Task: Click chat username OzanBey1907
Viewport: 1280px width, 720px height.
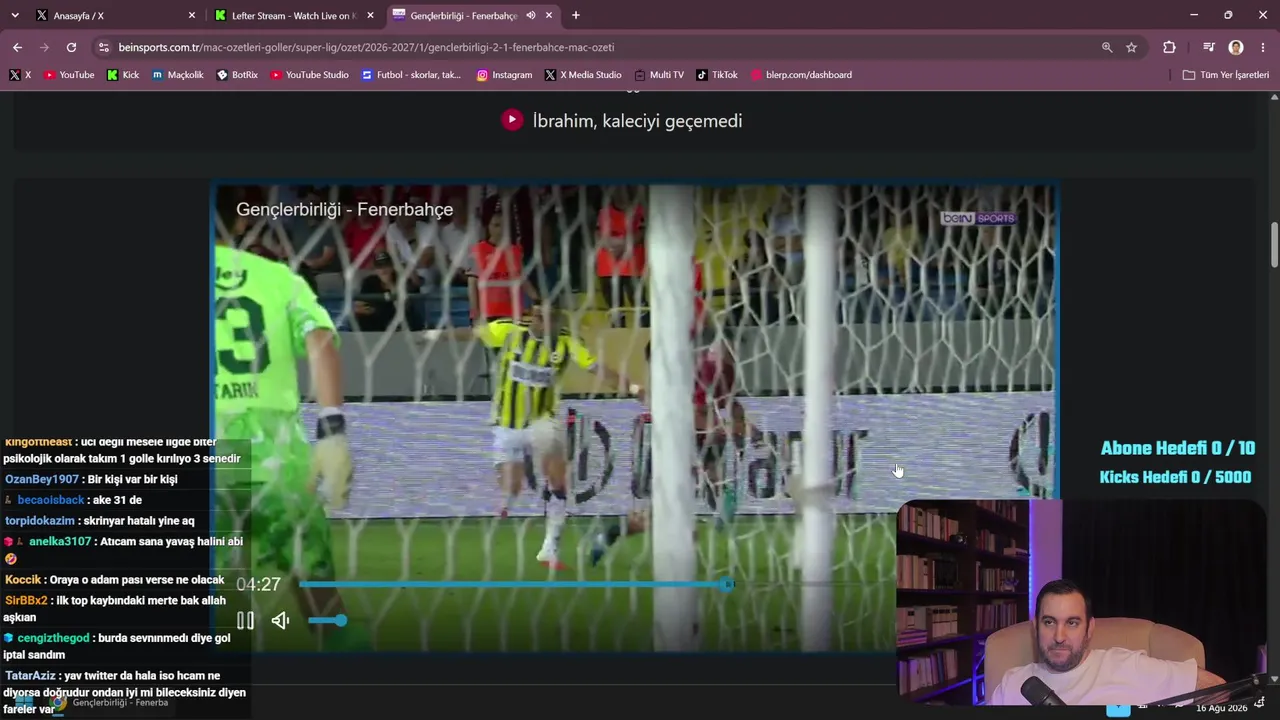Action: point(42,479)
